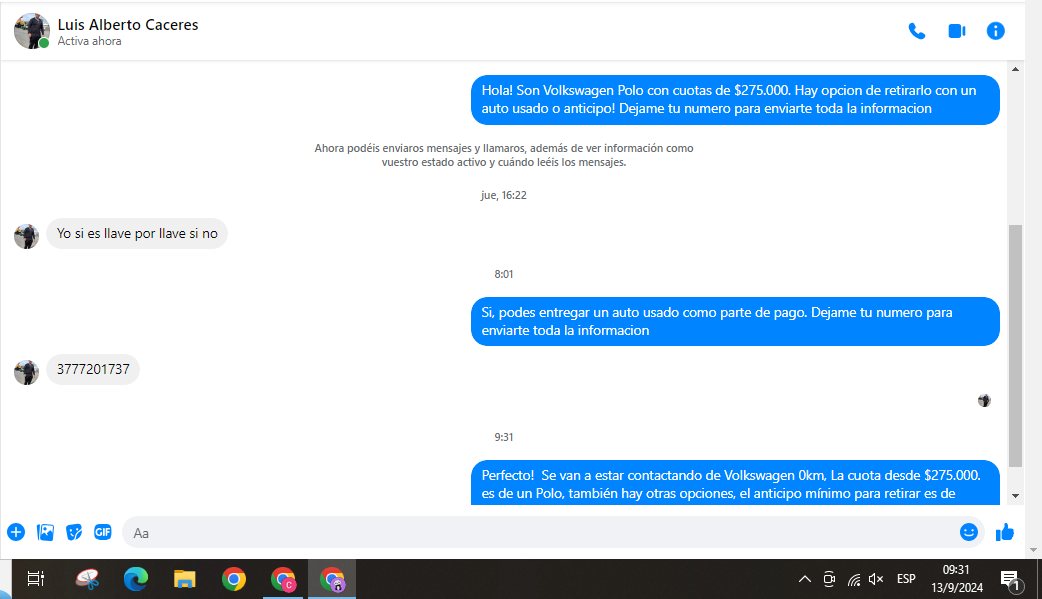This screenshot has height=599, width=1042.
Task: Click the chat scrollbar down arrow
Action: [1015, 496]
